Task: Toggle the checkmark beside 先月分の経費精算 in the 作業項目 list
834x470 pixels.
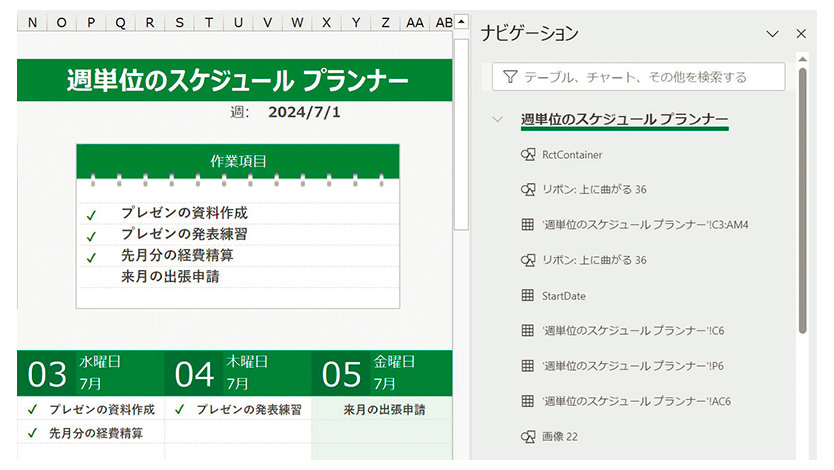Action: click(92, 256)
